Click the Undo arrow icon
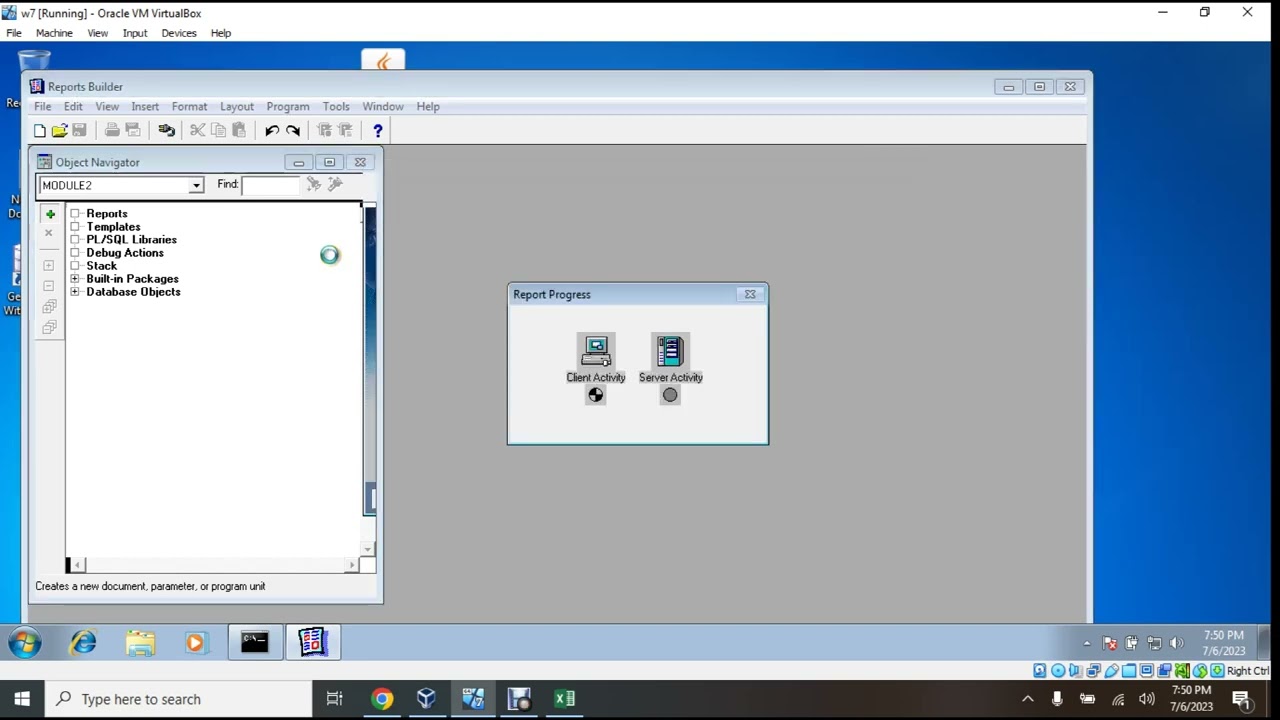The height and width of the screenshot is (720, 1280). (x=271, y=130)
